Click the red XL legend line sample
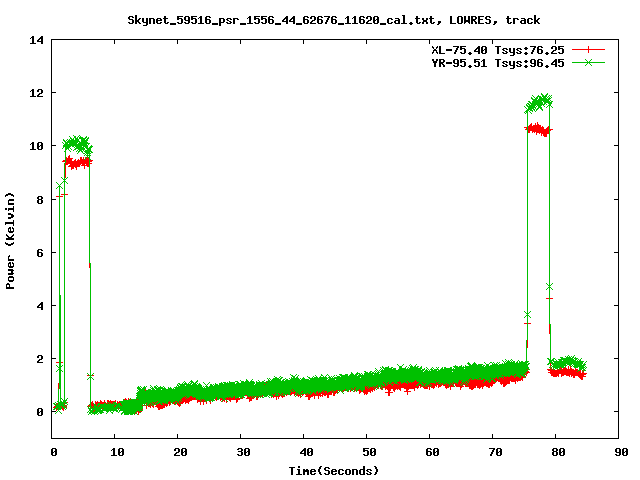 (x=588, y=50)
